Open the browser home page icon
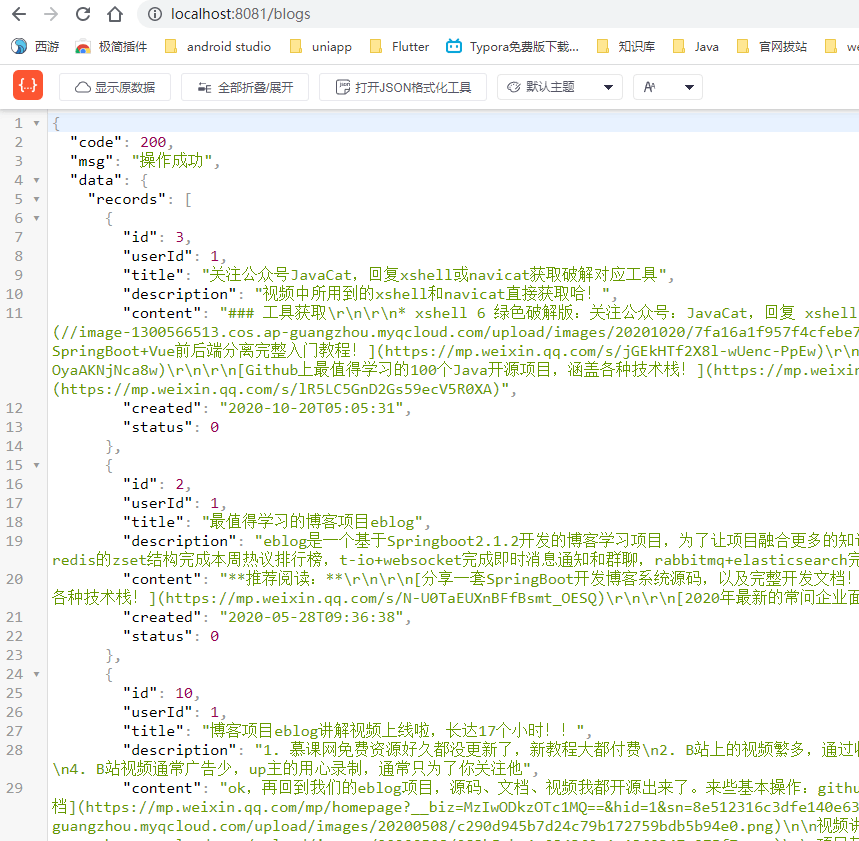 pos(114,14)
